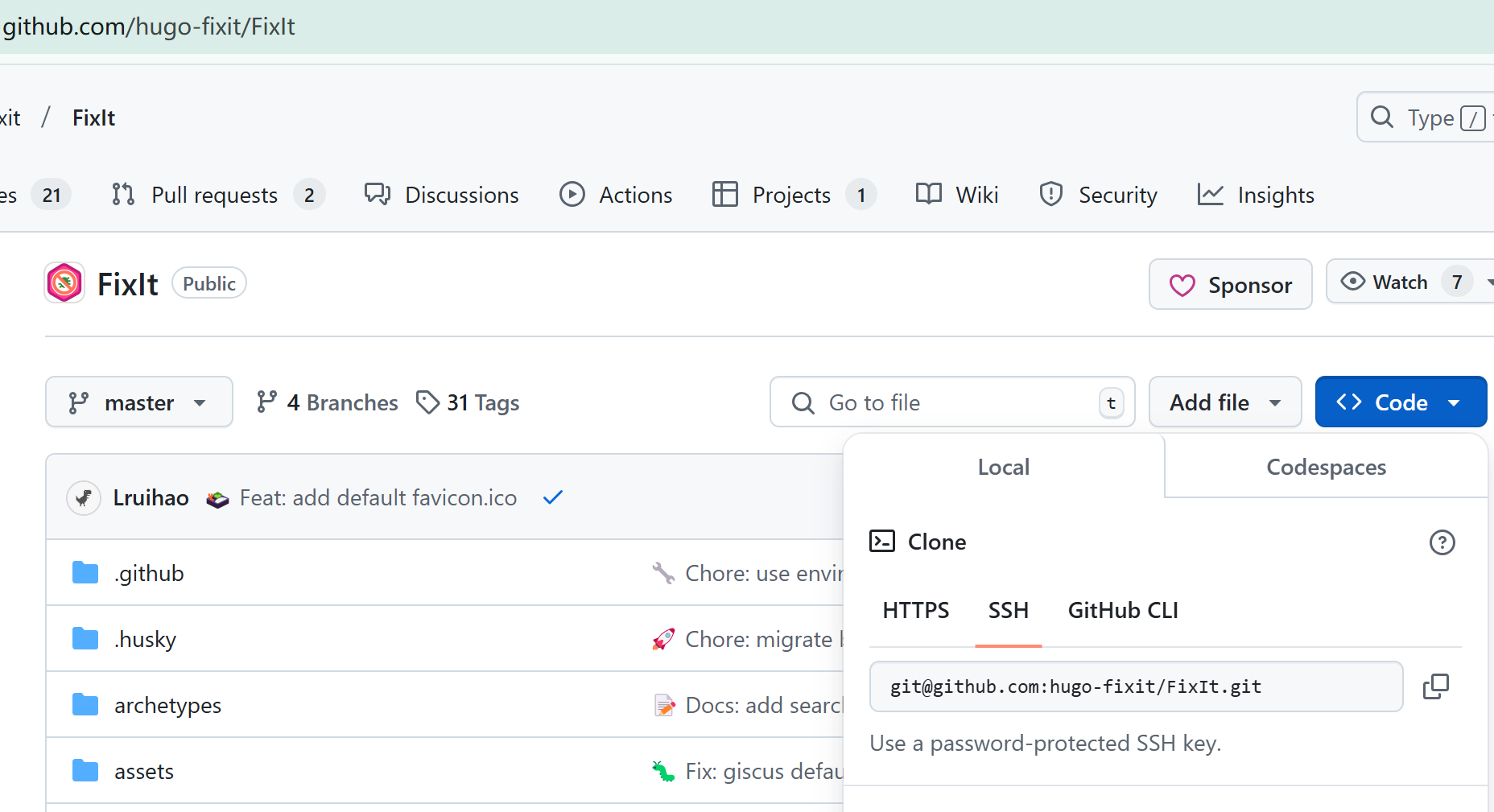Focus the Type search box in header
1494x812 pixels.
click(x=1426, y=117)
